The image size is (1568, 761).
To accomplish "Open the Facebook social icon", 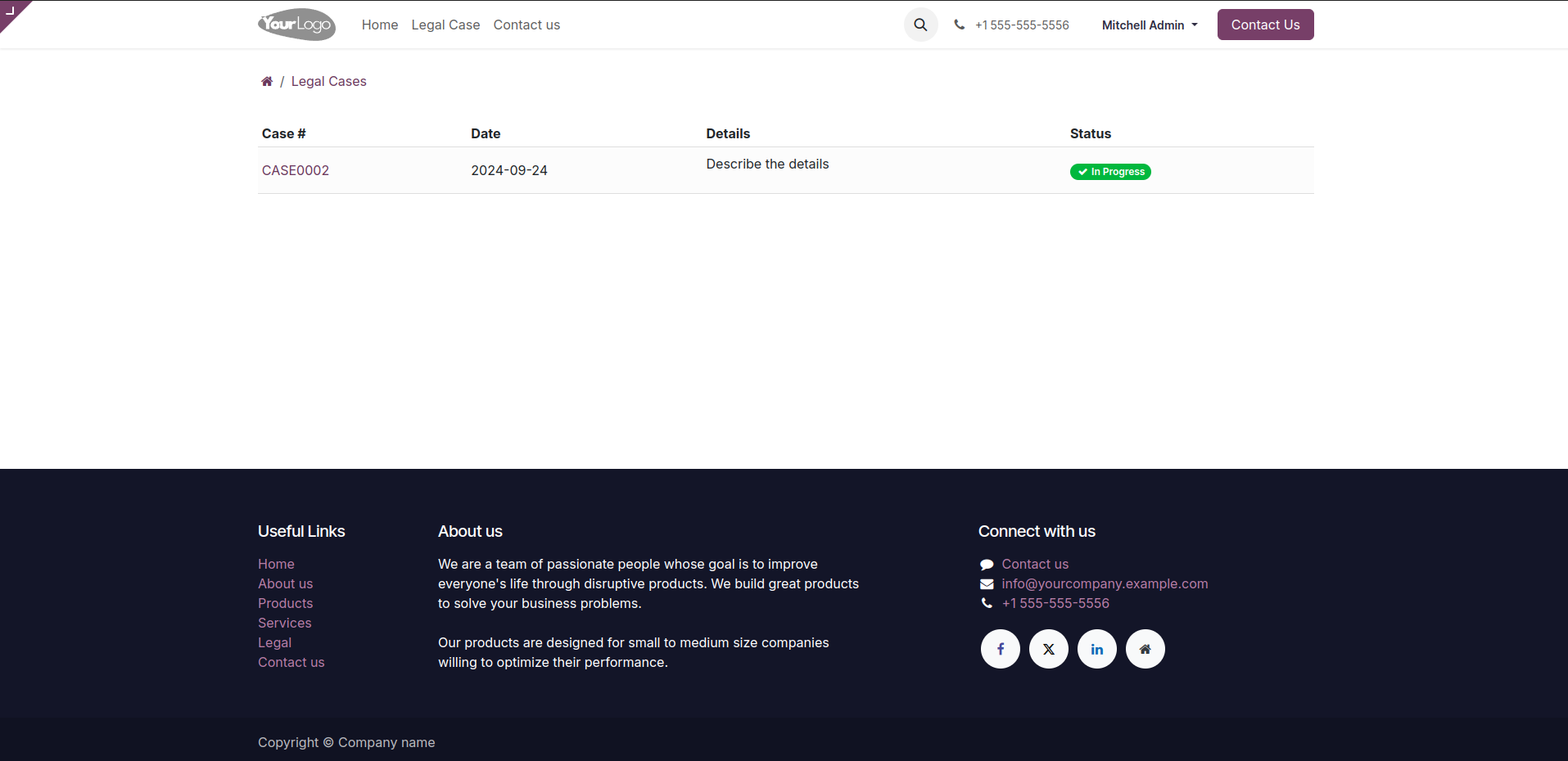I will [1001, 649].
